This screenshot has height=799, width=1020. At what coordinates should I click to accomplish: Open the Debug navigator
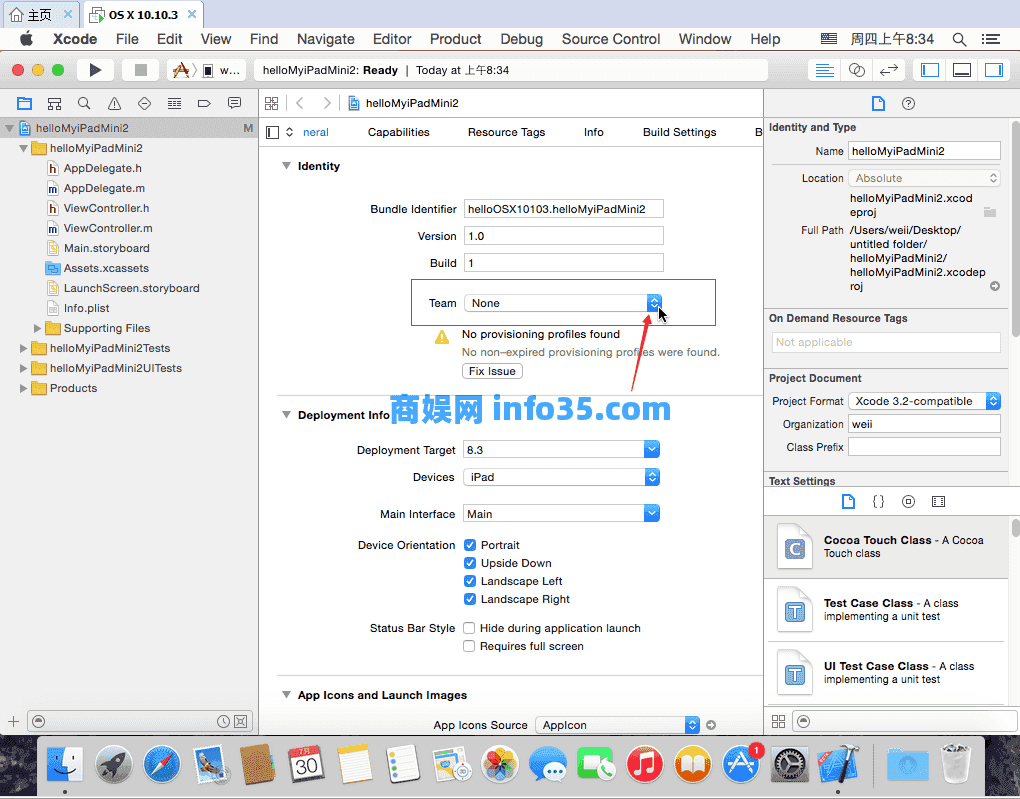[x=174, y=103]
